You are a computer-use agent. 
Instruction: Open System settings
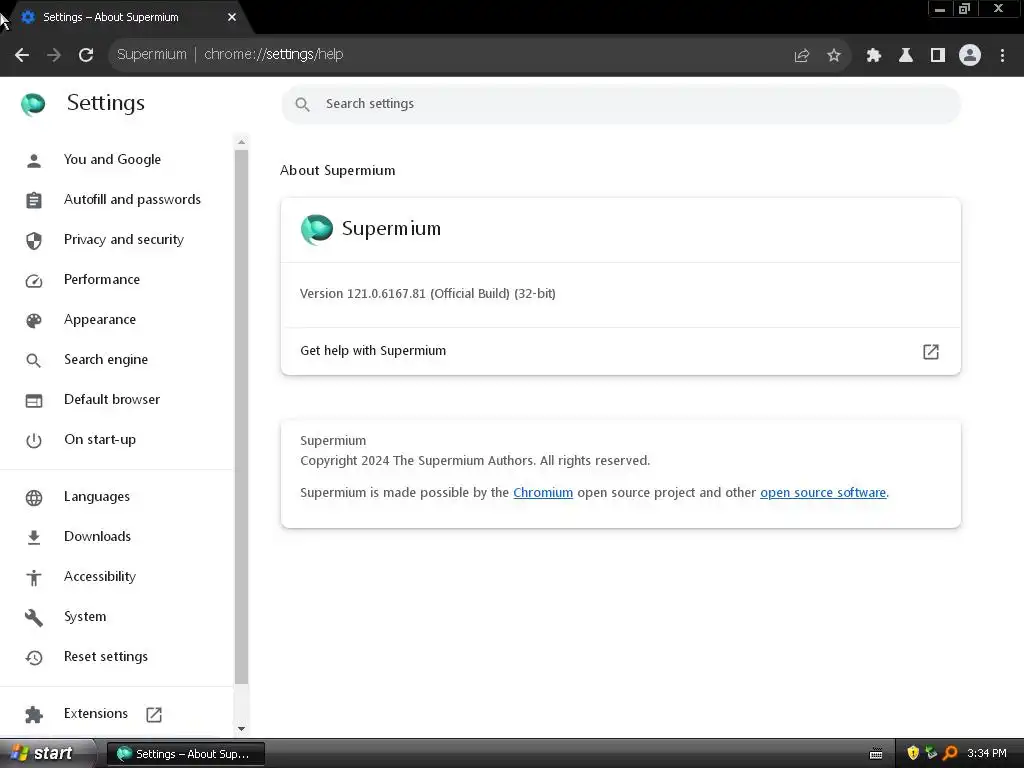(x=85, y=616)
